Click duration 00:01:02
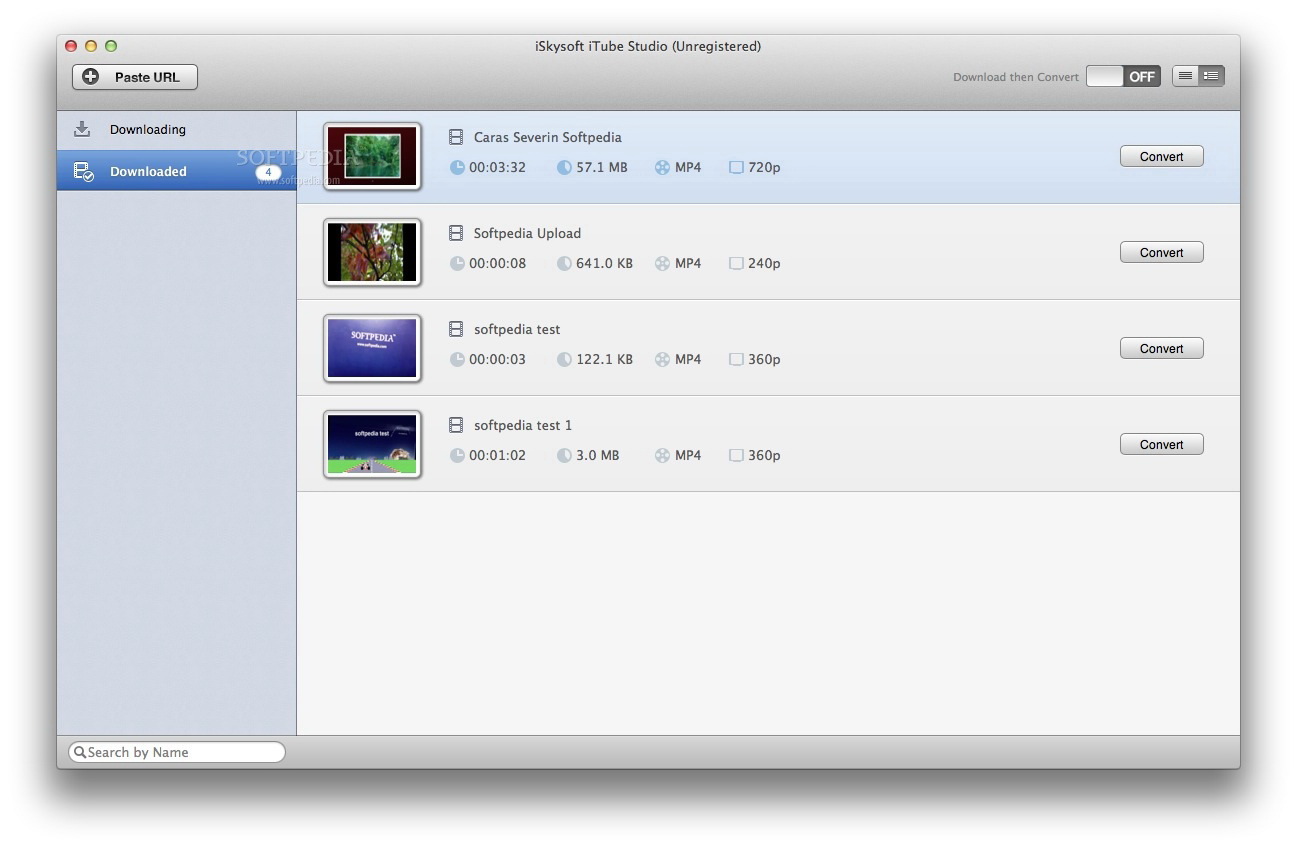Screen dimensions: 1297x848 pyautogui.click(x=497, y=455)
